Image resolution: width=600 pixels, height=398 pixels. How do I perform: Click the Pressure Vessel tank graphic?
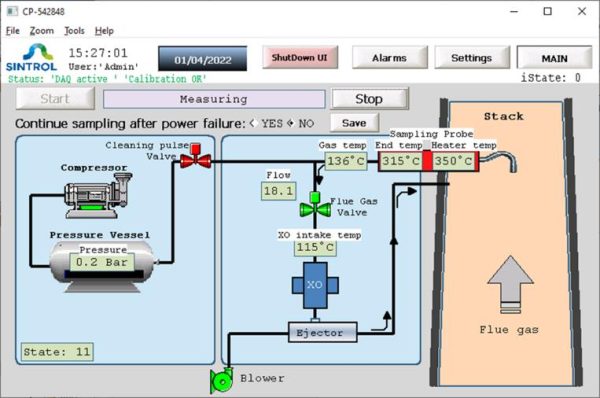tap(103, 267)
